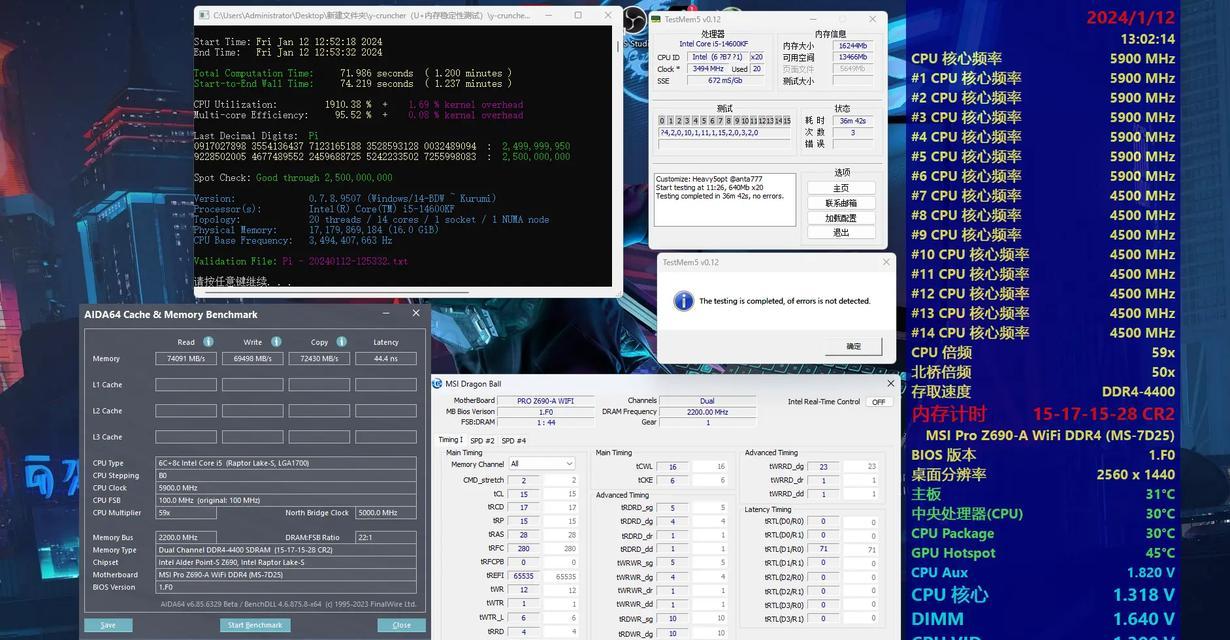1230x640 pixels.
Task: Click the TestMem5 memory size 16244Mb field
Action: (853, 46)
